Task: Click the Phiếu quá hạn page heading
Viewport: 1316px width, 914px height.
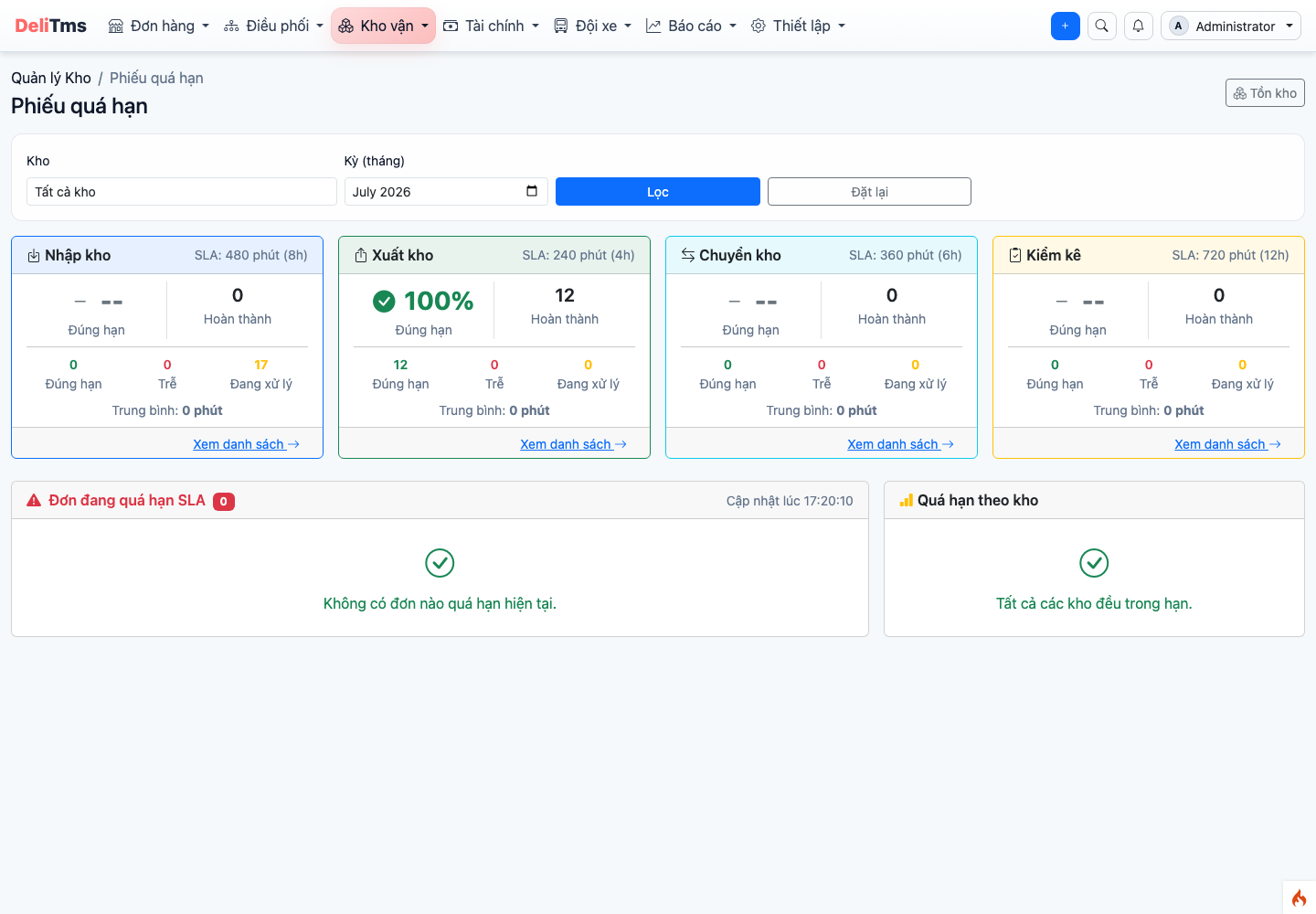Action: (x=80, y=106)
